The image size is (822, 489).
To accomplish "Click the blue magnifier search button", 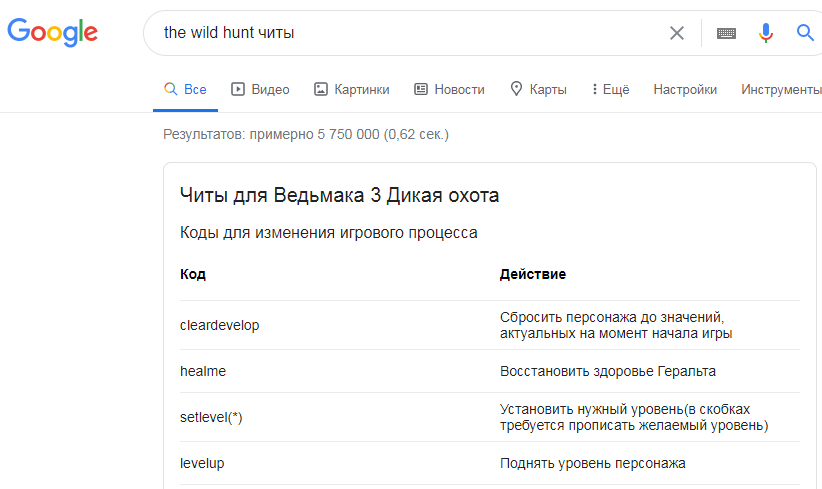I will 805,33.
